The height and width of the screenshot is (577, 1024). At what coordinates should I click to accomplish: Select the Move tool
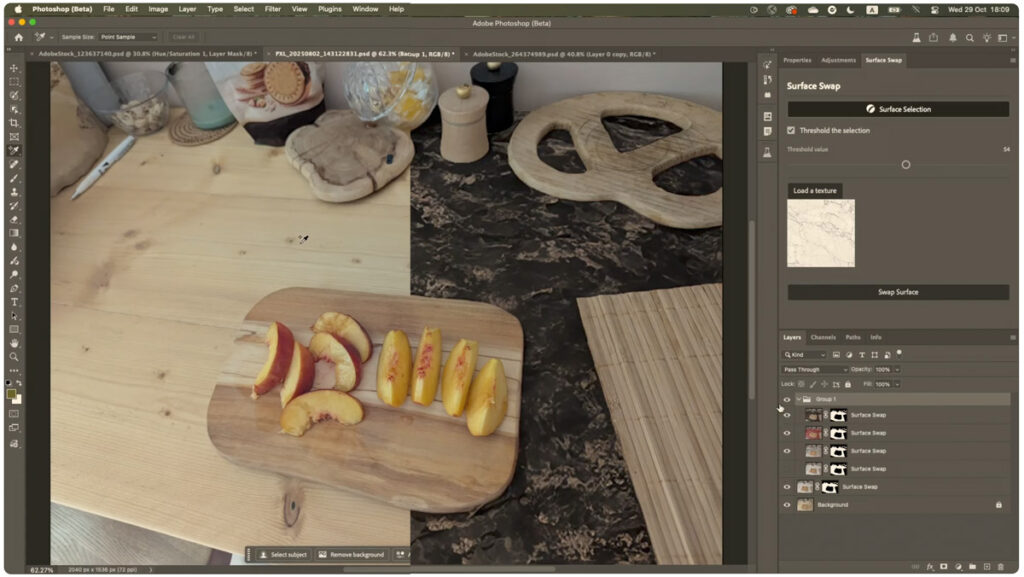coord(14,68)
